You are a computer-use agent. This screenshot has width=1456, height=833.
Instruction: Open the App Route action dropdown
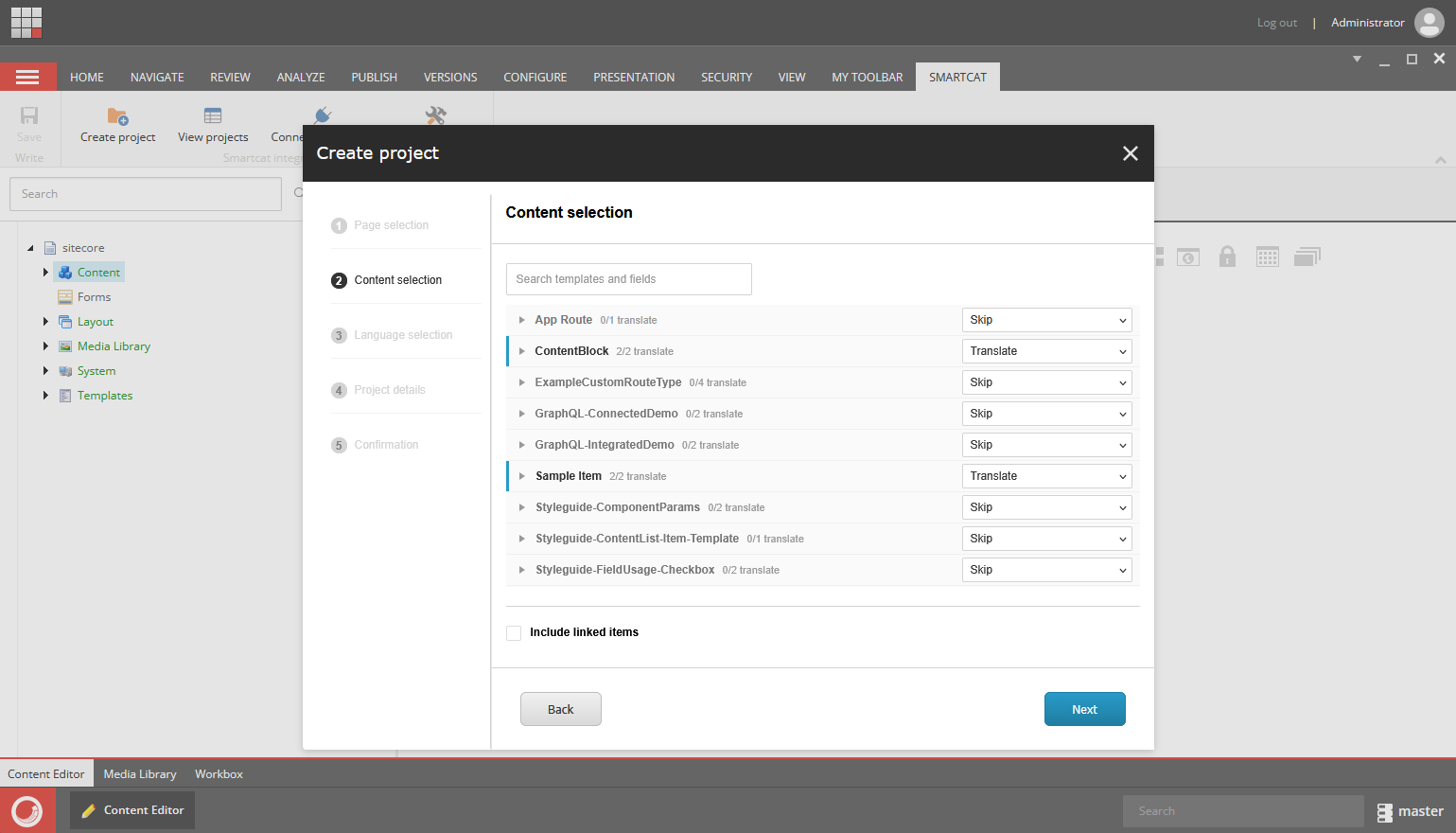[x=1046, y=320]
